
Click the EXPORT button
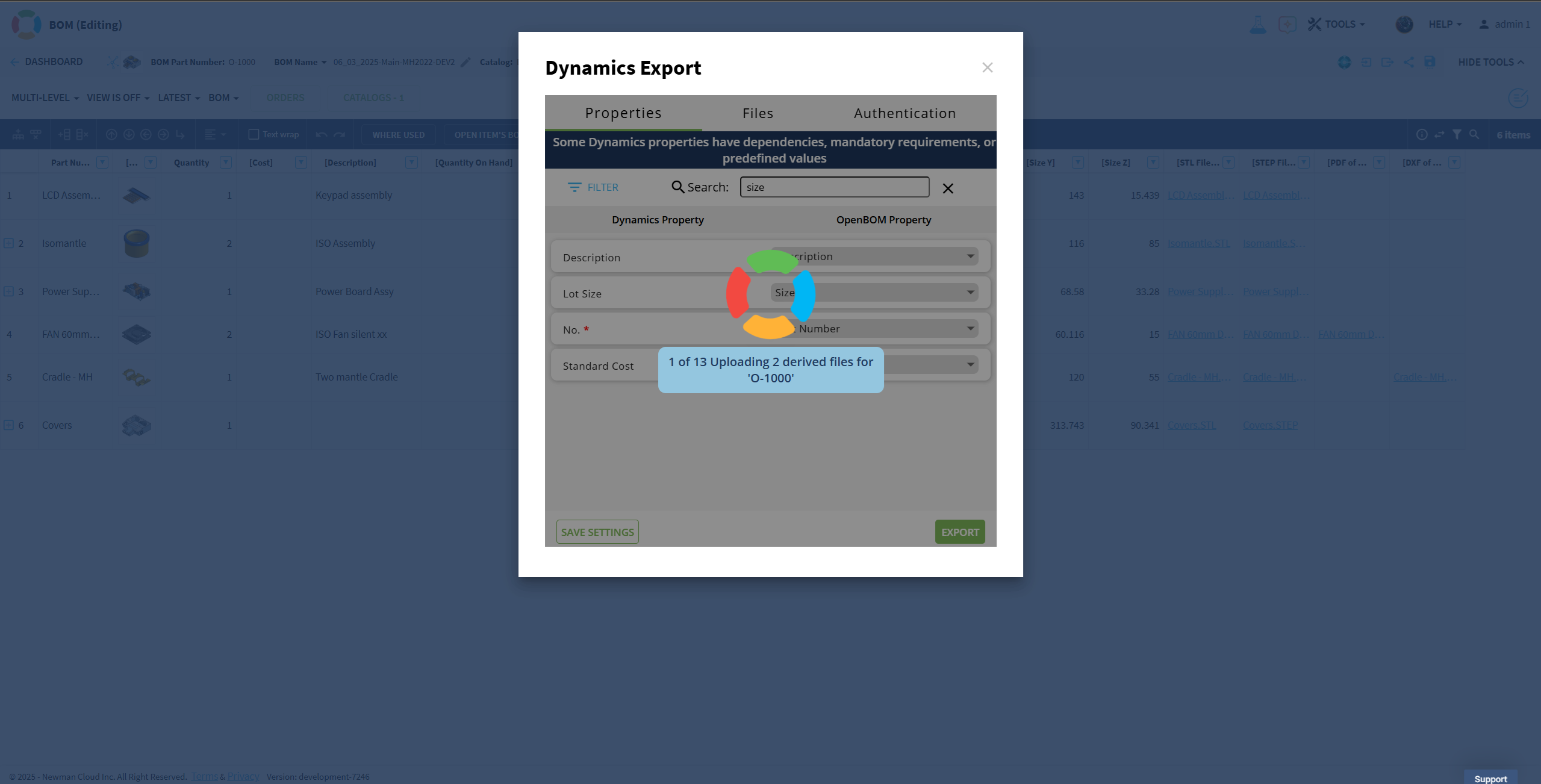coord(959,532)
